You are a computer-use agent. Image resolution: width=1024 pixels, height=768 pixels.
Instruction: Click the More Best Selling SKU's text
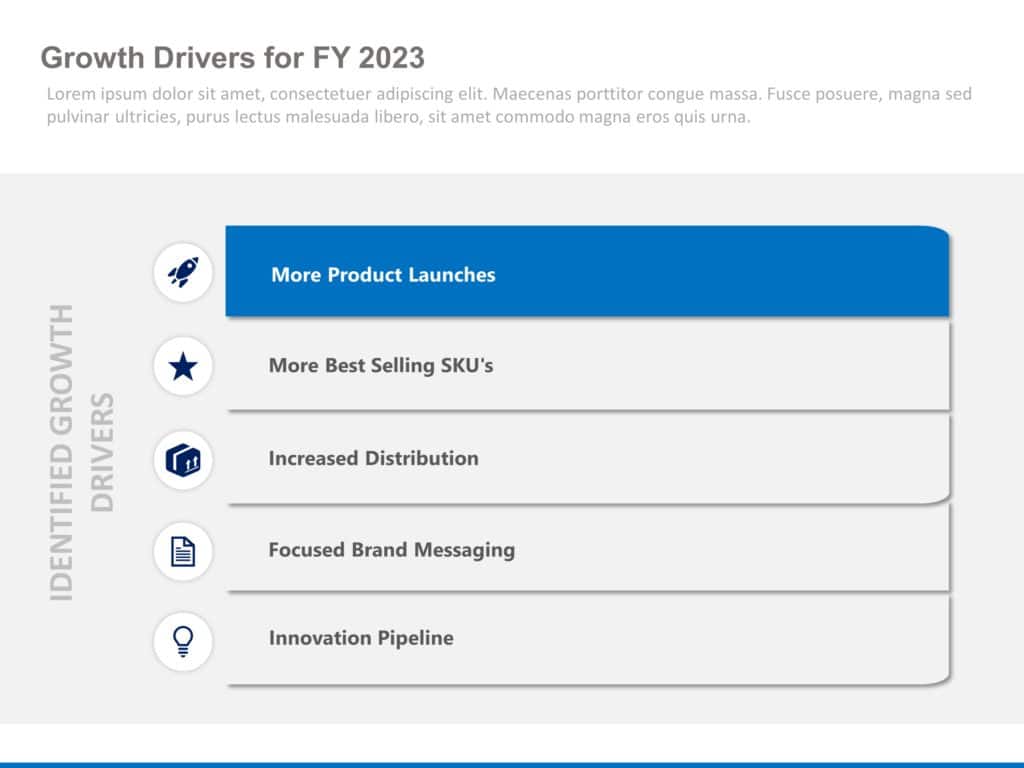(381, 365)
